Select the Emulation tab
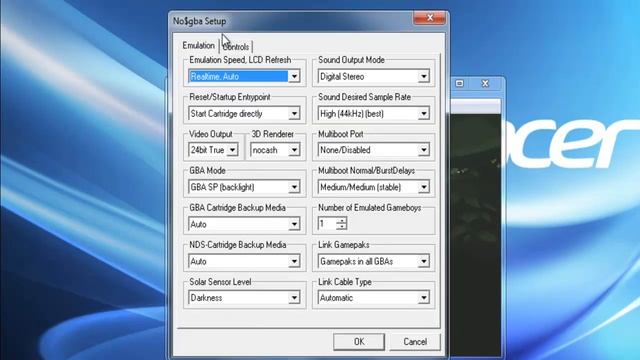The height and width of the screenshot is (360, 640). (198, 45)
